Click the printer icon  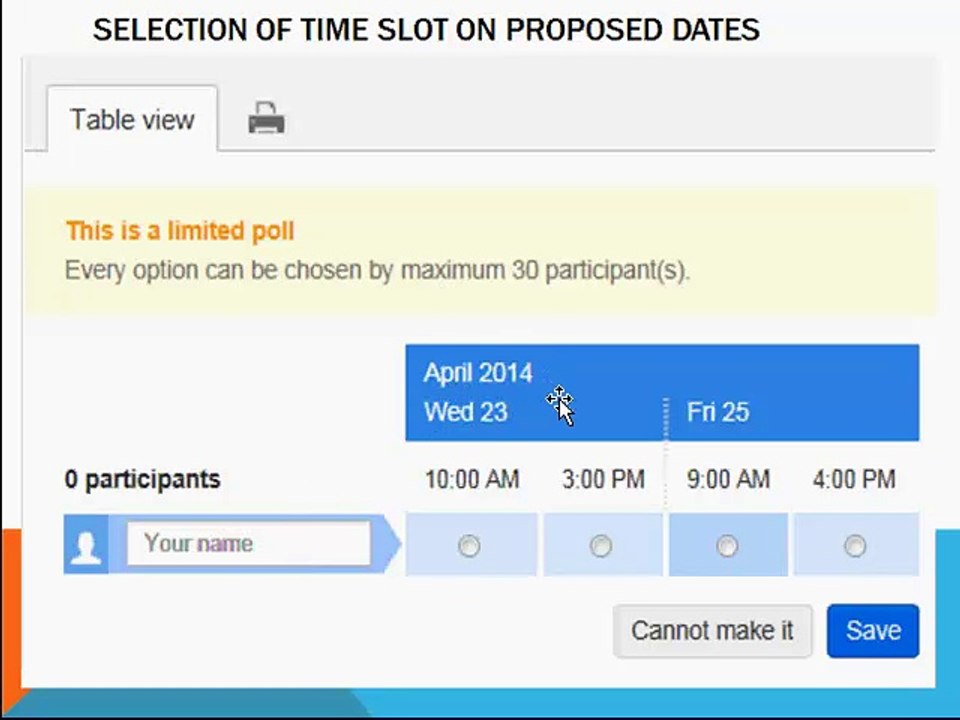point(266,118)
